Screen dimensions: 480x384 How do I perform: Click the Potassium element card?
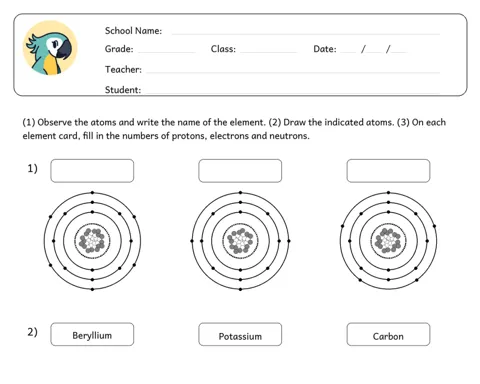[x=240, y=334]
